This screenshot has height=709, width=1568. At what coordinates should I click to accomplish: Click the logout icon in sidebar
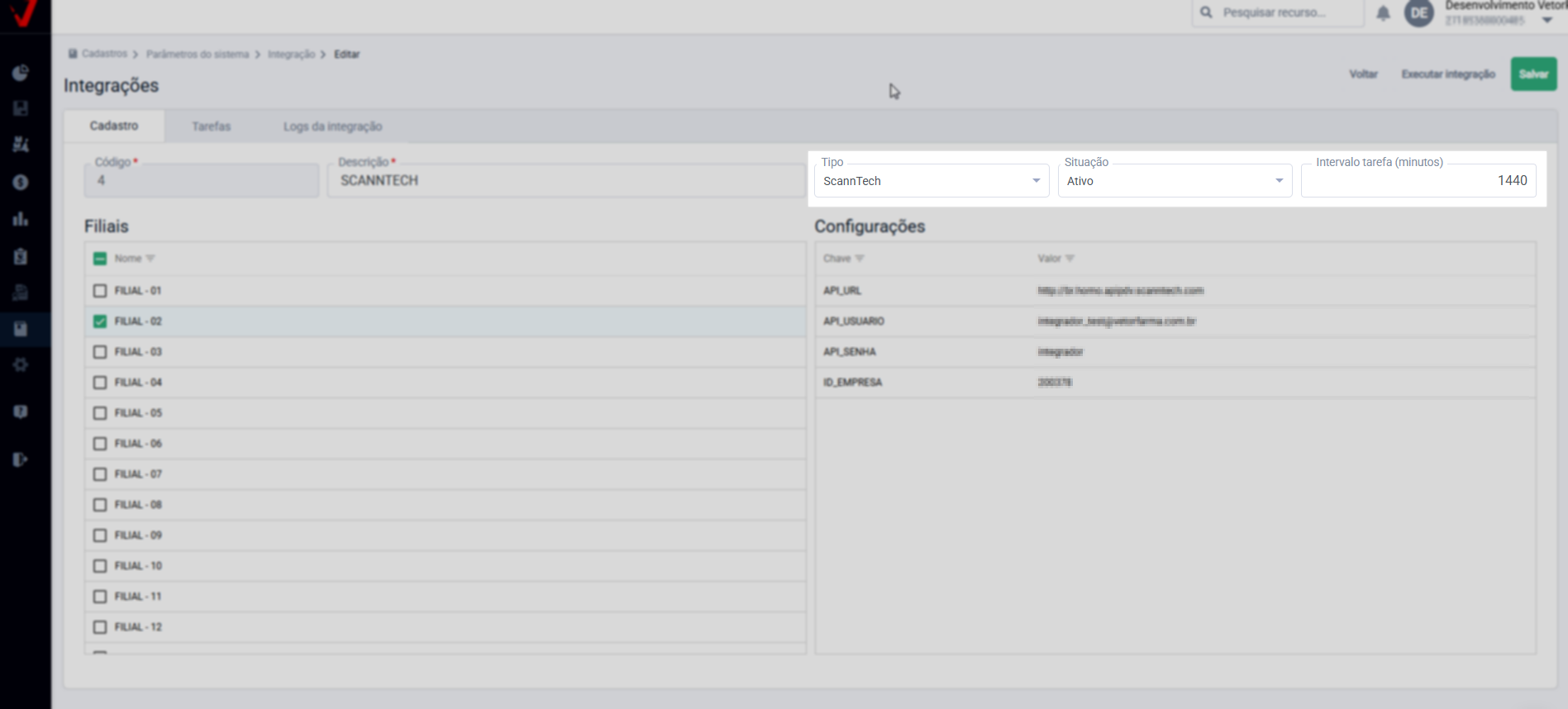pyautogui.click(x=21, y=459)
